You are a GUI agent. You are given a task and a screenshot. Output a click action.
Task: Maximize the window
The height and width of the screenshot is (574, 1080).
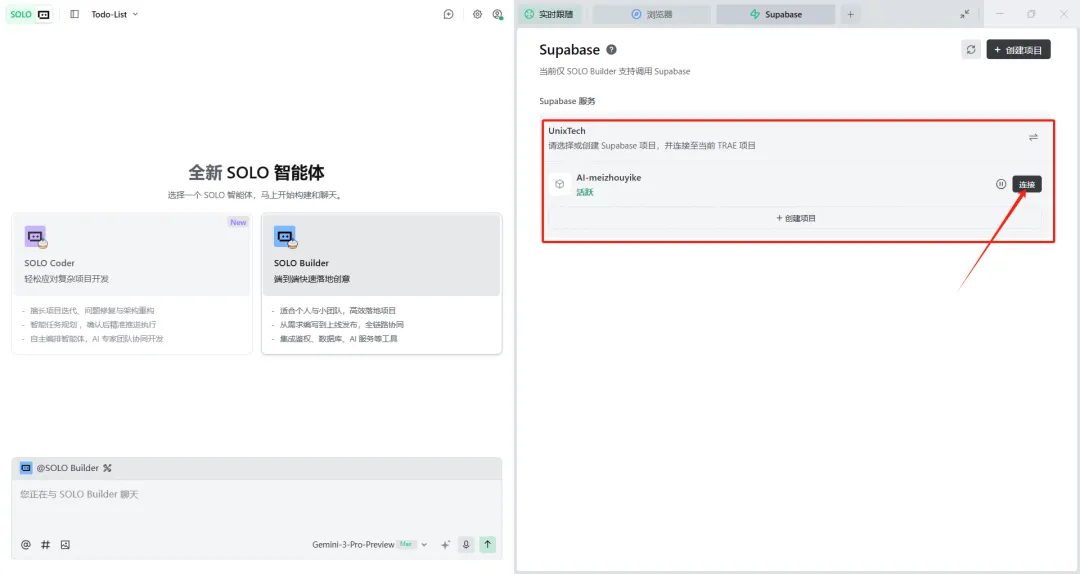(x=1031, y=14)
